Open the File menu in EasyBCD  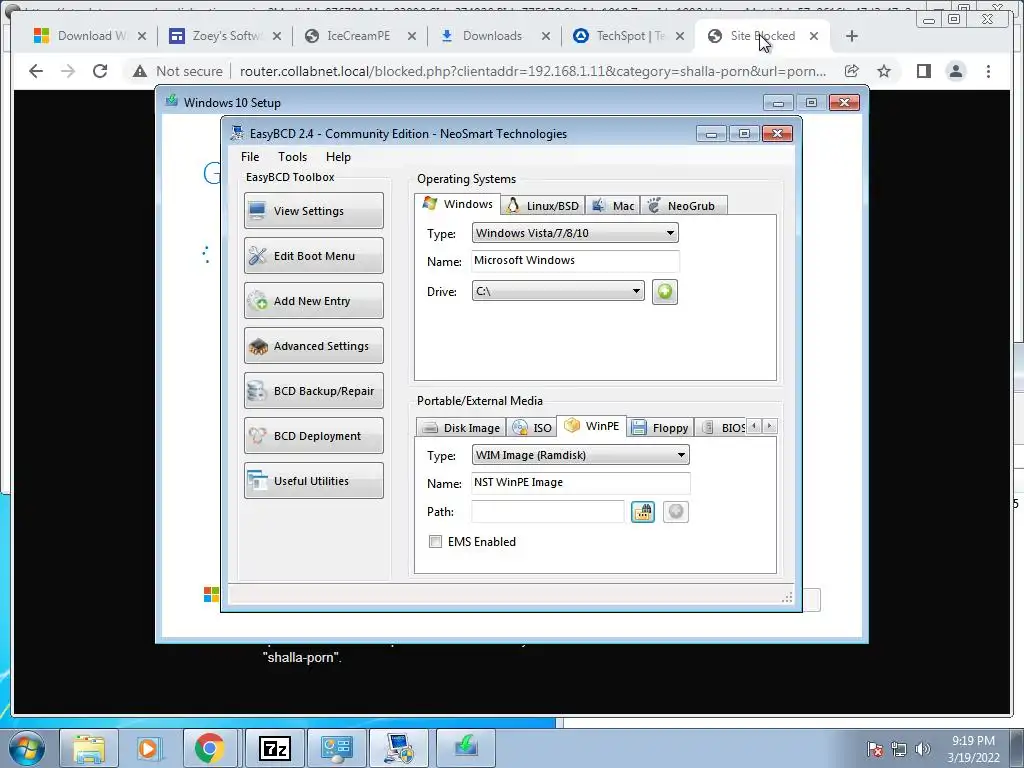pyautogui.click(x=250, y=157)
